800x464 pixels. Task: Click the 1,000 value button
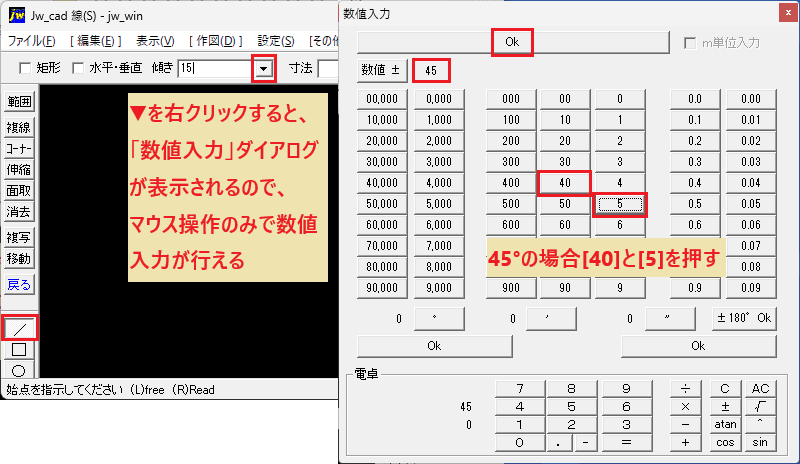coord(439,120)
